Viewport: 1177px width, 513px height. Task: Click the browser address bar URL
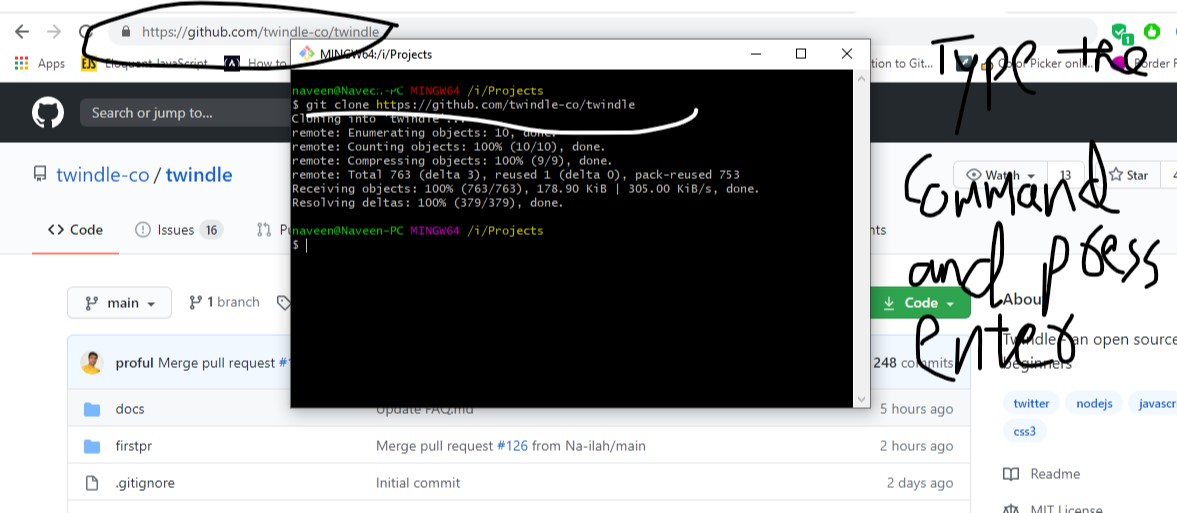coord(260,32)
